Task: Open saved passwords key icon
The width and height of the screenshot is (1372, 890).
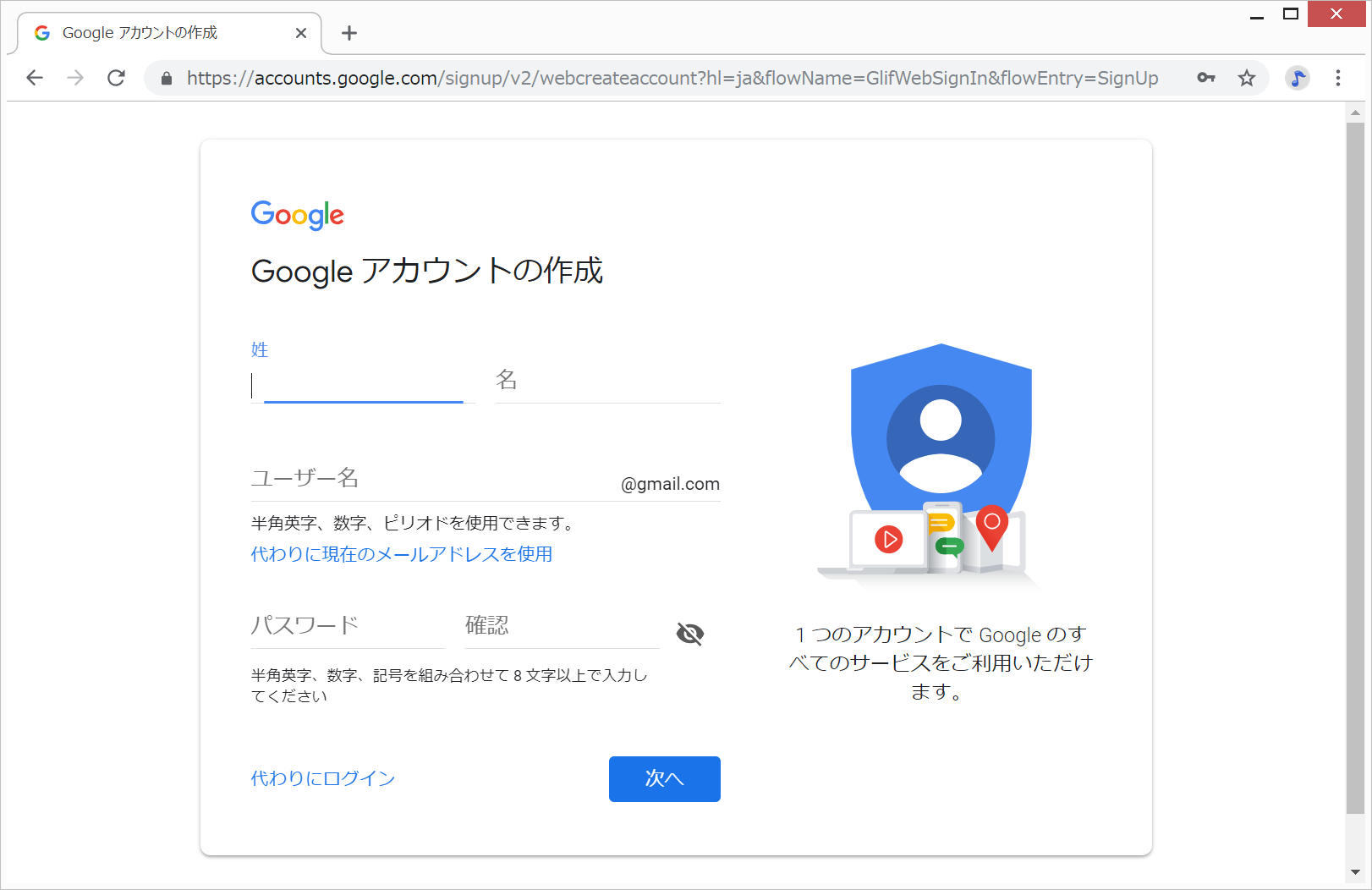Action: (1206, 78)
